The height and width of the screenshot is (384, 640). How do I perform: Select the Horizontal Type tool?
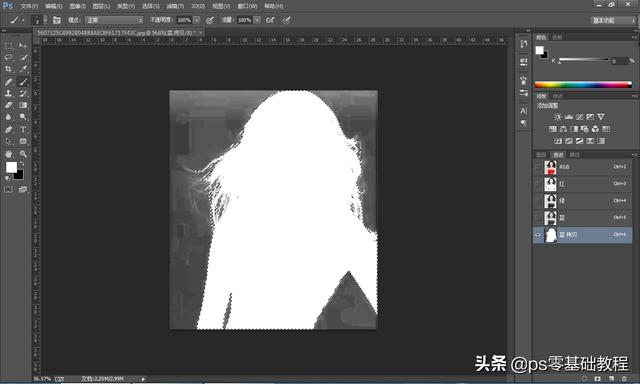tap(23, 129)
